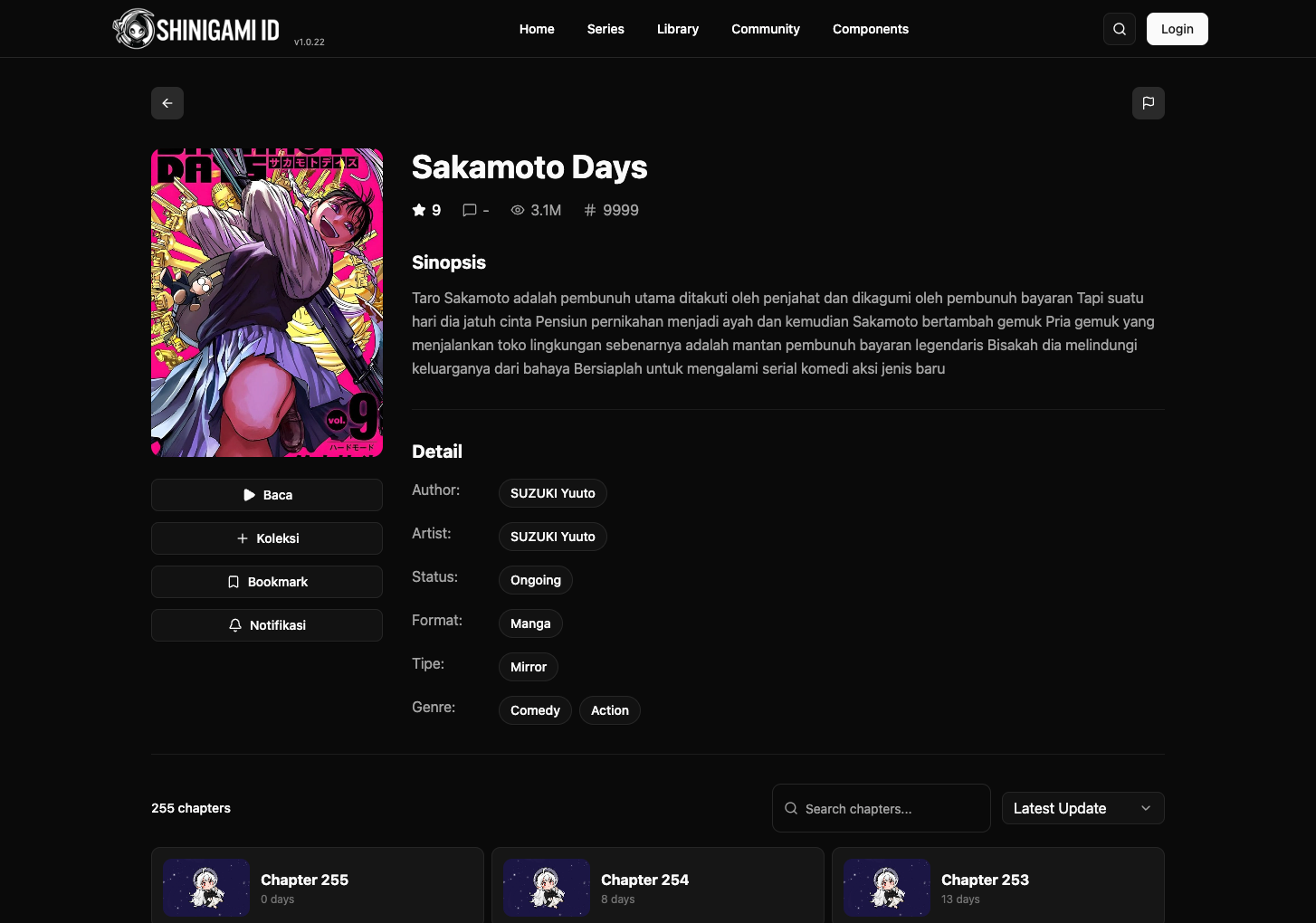Screen dimensions: 1316x923
Task: Start reading with Baca button
Action: (267, 495)
